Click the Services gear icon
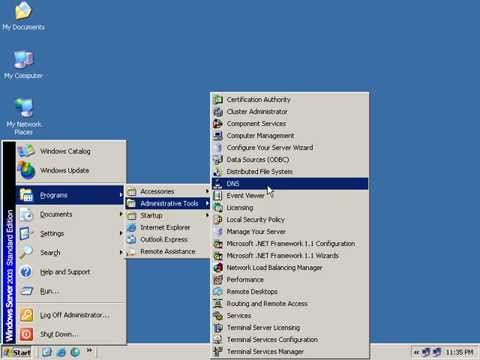 [x=218, y=315]
